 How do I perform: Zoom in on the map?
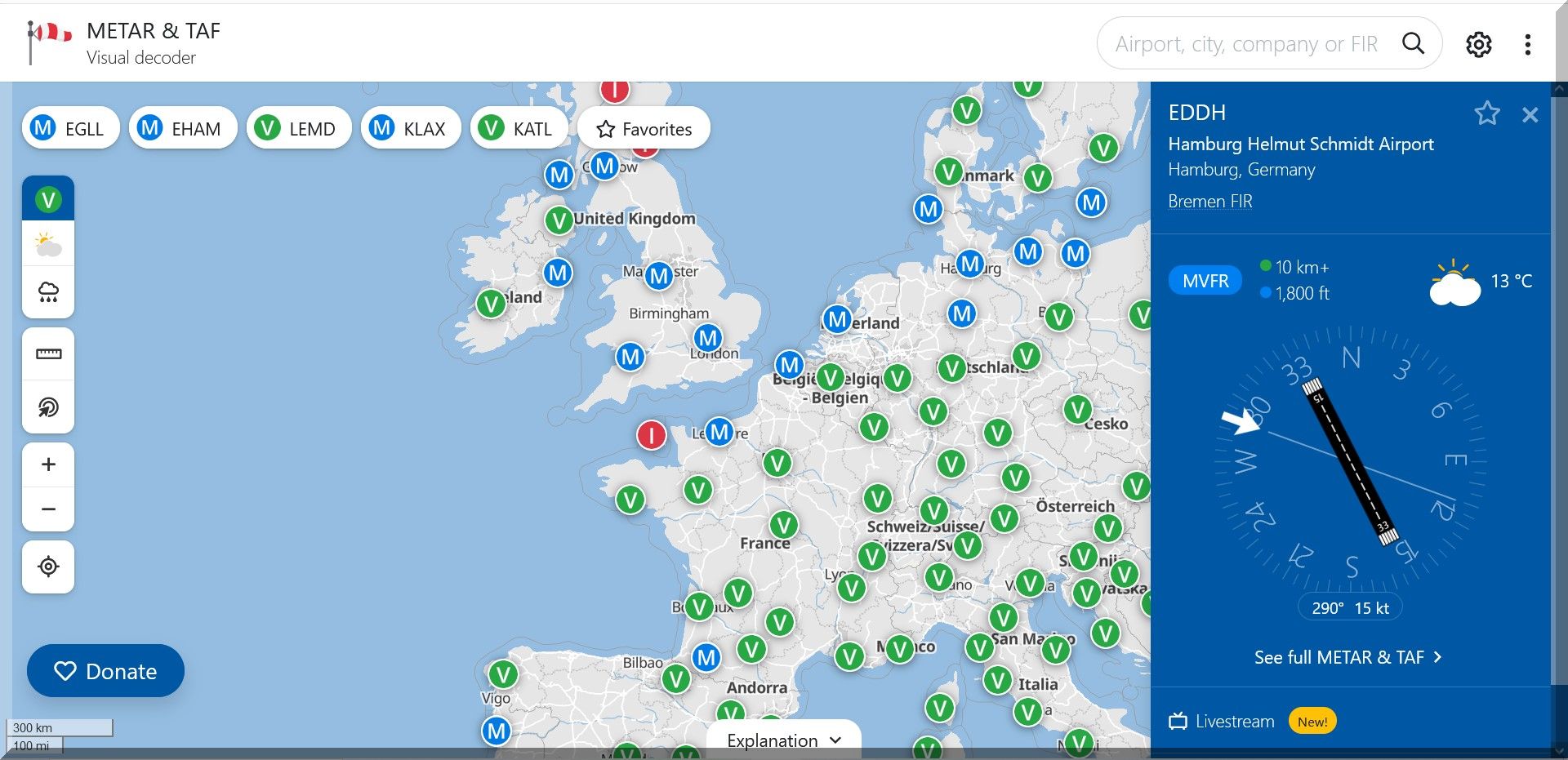48,464
